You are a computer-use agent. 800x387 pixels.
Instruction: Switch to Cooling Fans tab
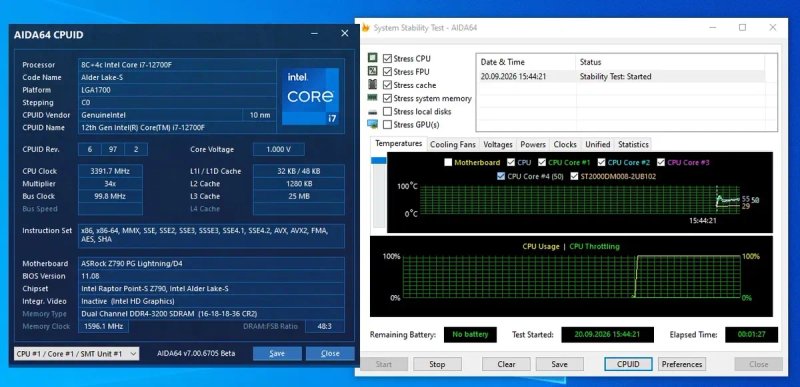coord(453,145)
